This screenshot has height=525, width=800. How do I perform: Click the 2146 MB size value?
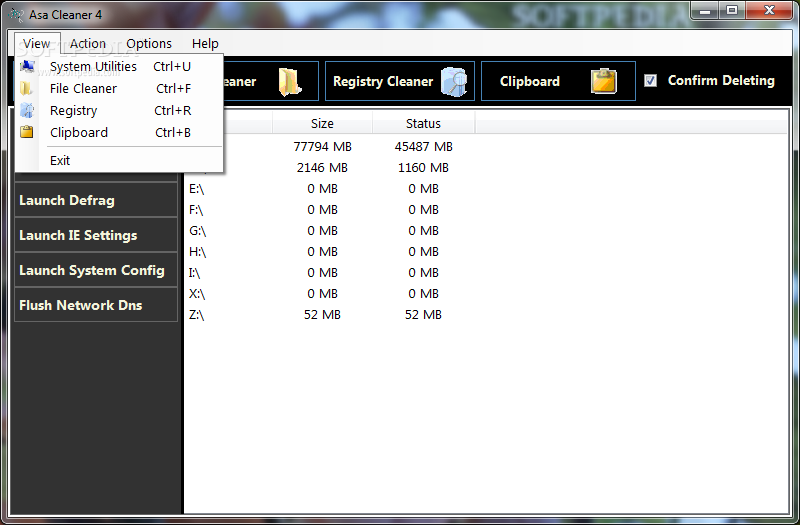tap(322, 168)
